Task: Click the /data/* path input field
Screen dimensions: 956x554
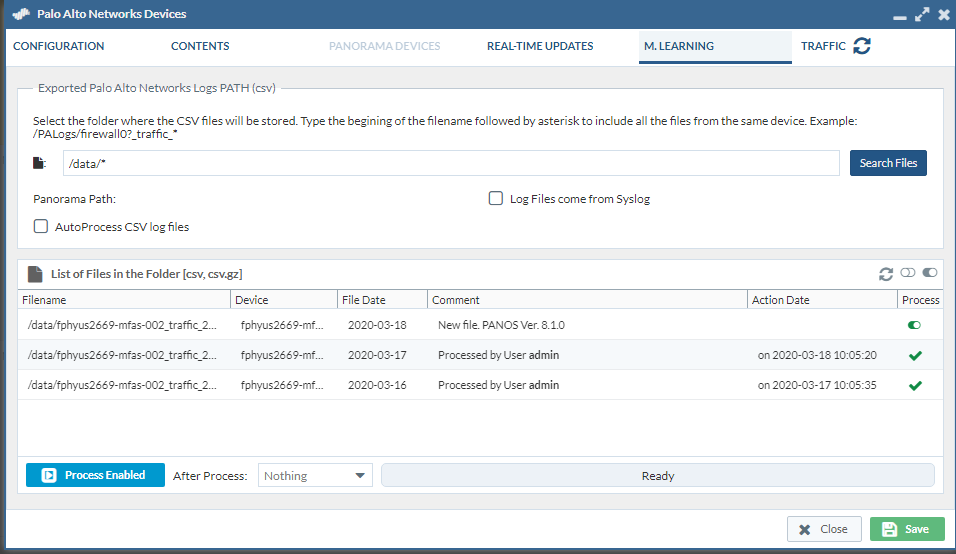Action: (450, 163)
